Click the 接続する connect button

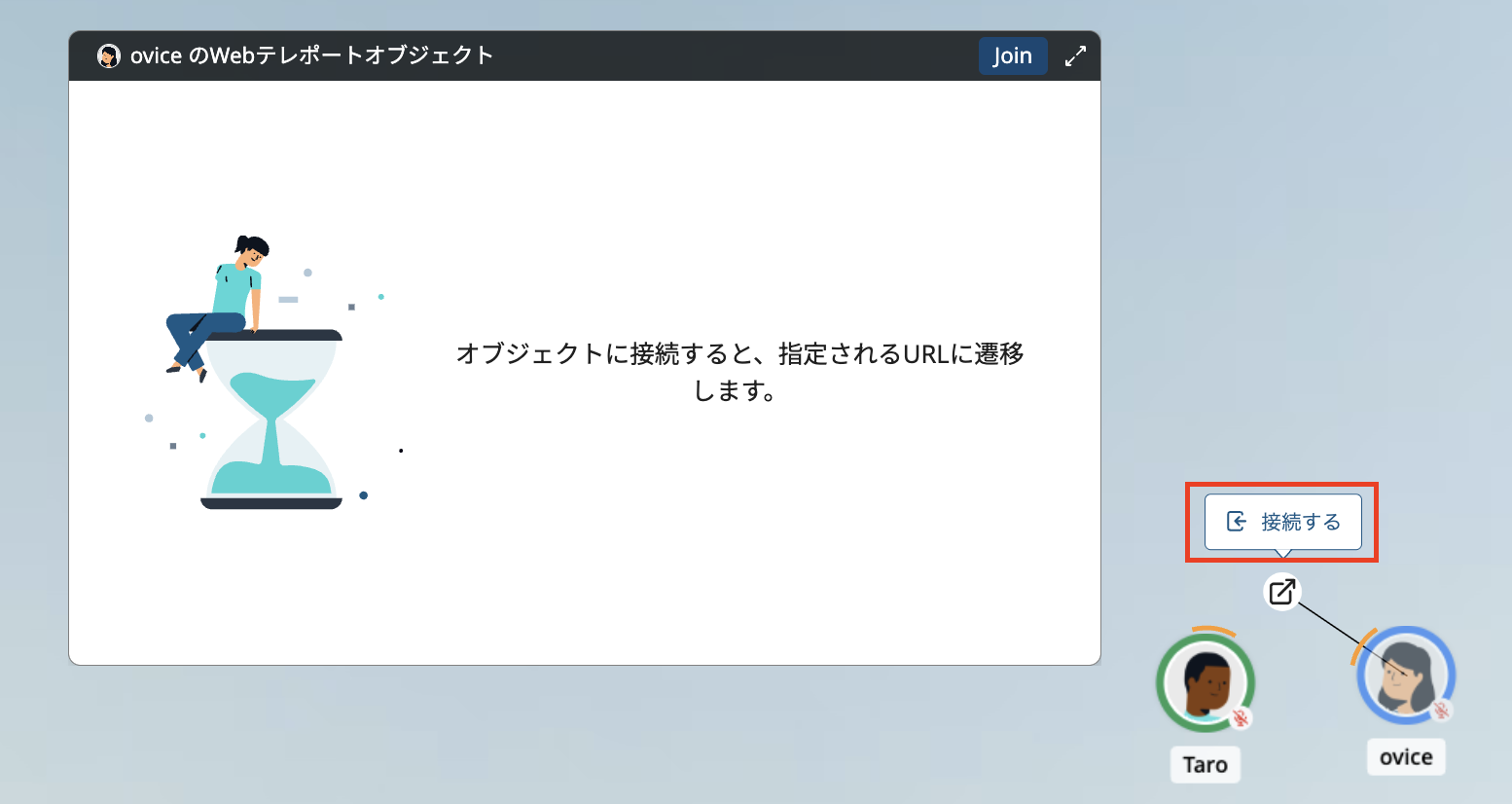1282,522
